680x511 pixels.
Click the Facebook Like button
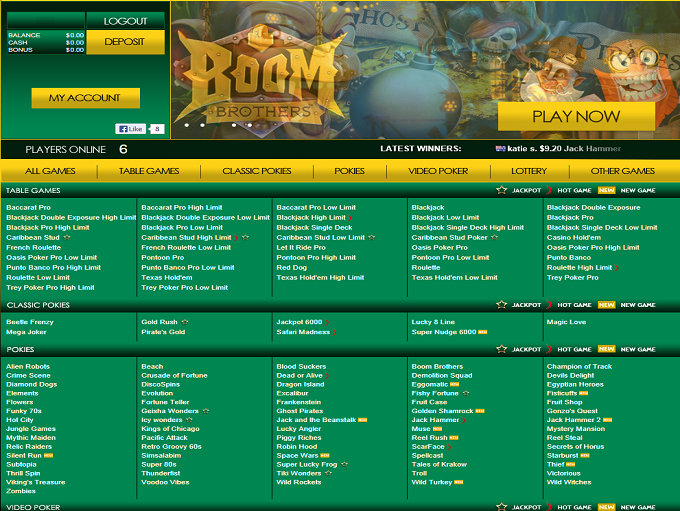click(x=130, y=129)
